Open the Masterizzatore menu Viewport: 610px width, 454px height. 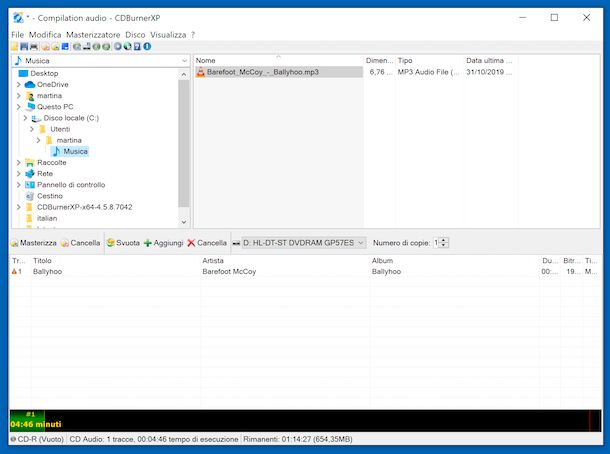tap(93, 35)
